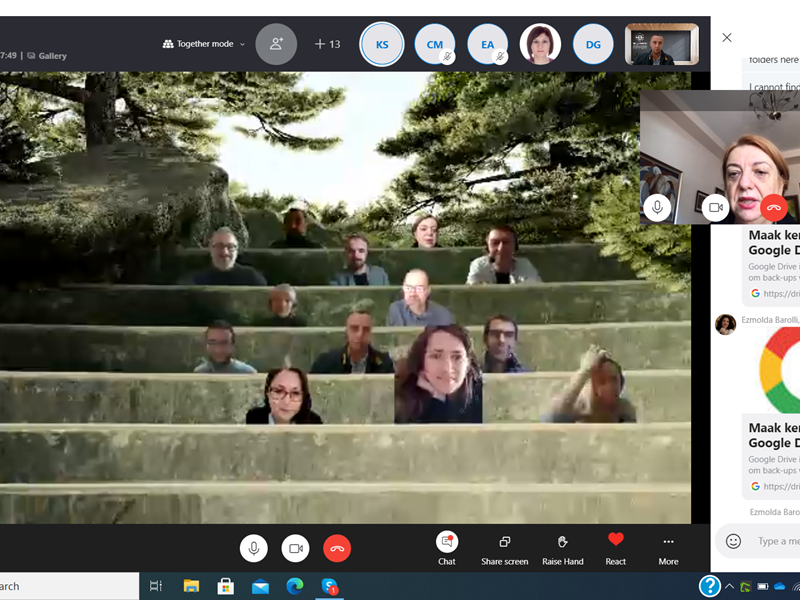Screen dimensions: 800x600
Task: Hang up the call
Action: (338, 546)
